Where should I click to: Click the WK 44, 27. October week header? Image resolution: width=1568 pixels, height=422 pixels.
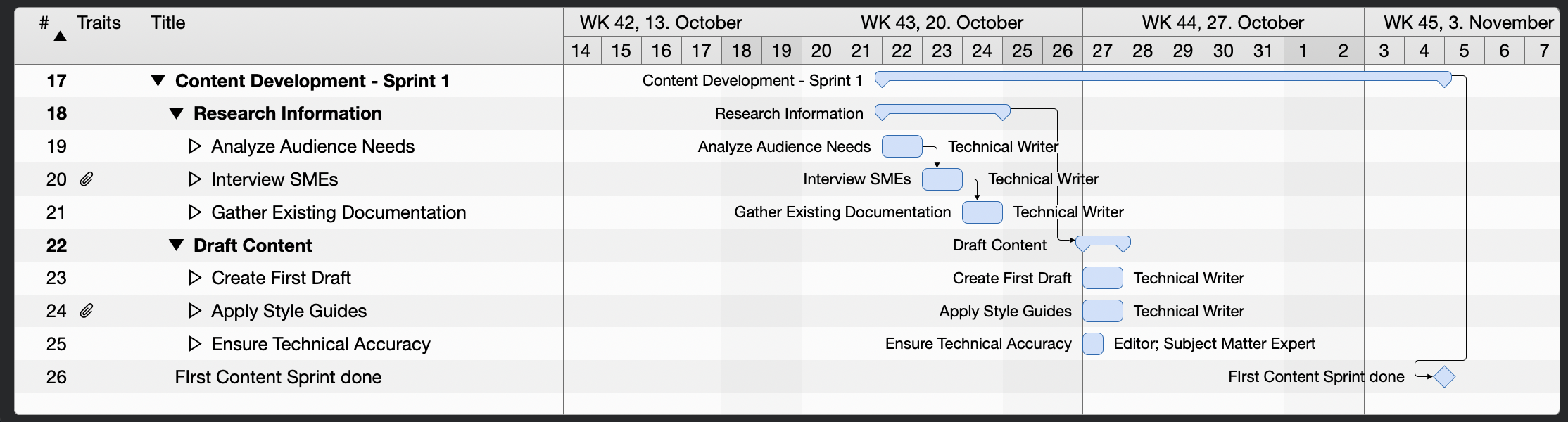(1222, 23)
